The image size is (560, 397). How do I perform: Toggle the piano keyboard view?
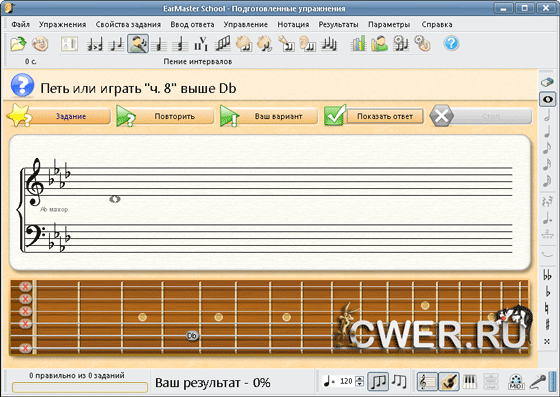pos(470,382)
